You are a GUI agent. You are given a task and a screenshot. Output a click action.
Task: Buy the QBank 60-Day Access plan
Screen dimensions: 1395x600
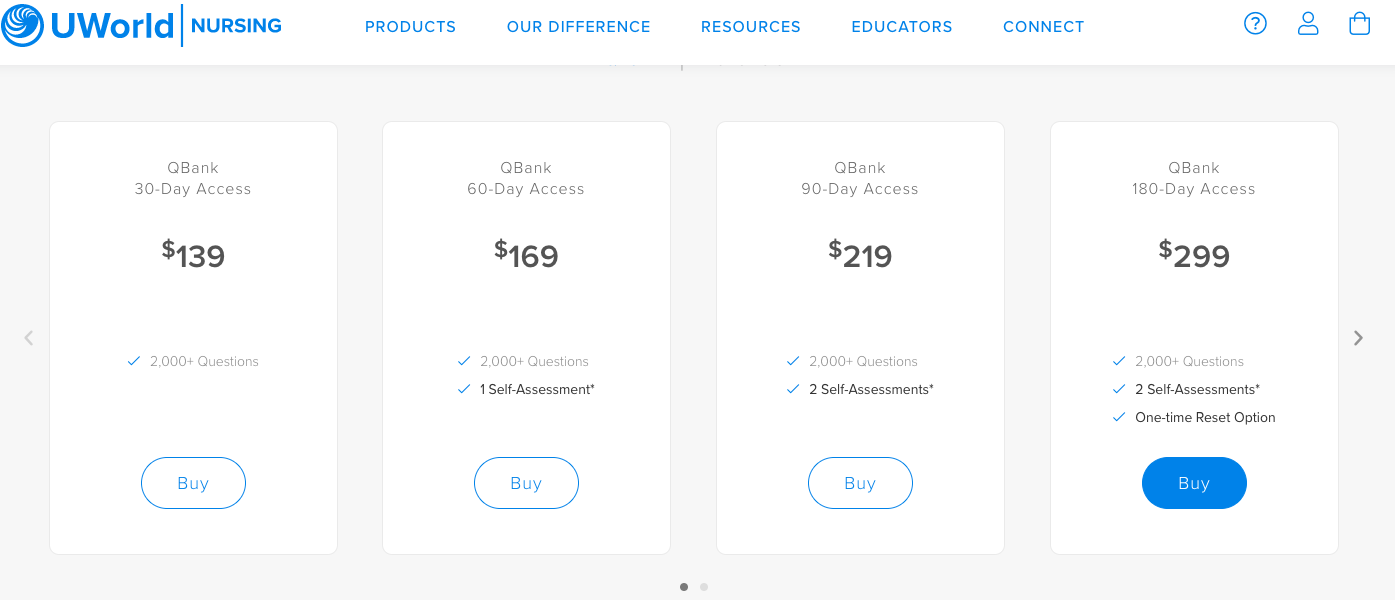point(526,483)
